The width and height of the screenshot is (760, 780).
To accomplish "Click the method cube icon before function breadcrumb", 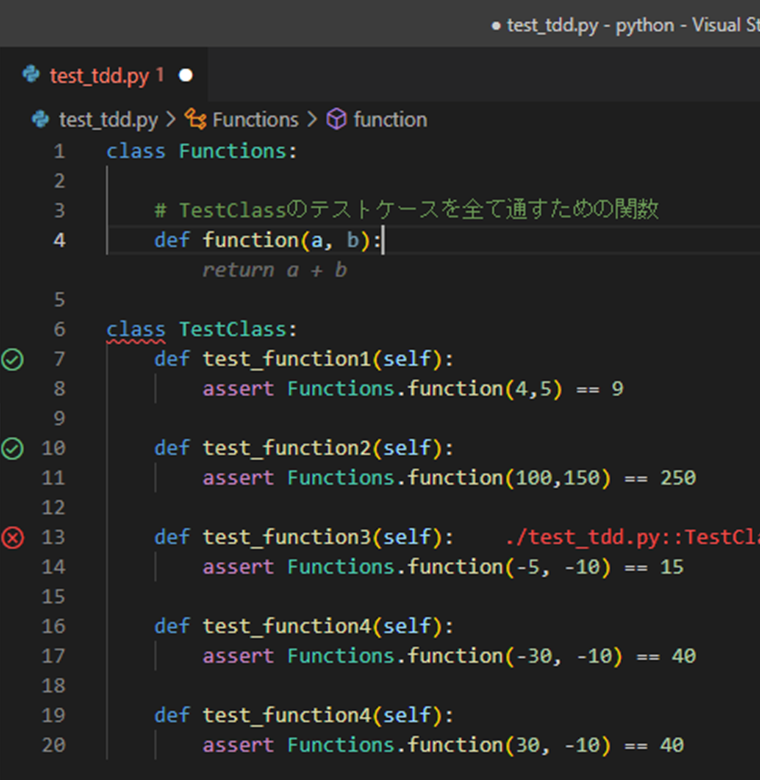I will click(336, 119).
